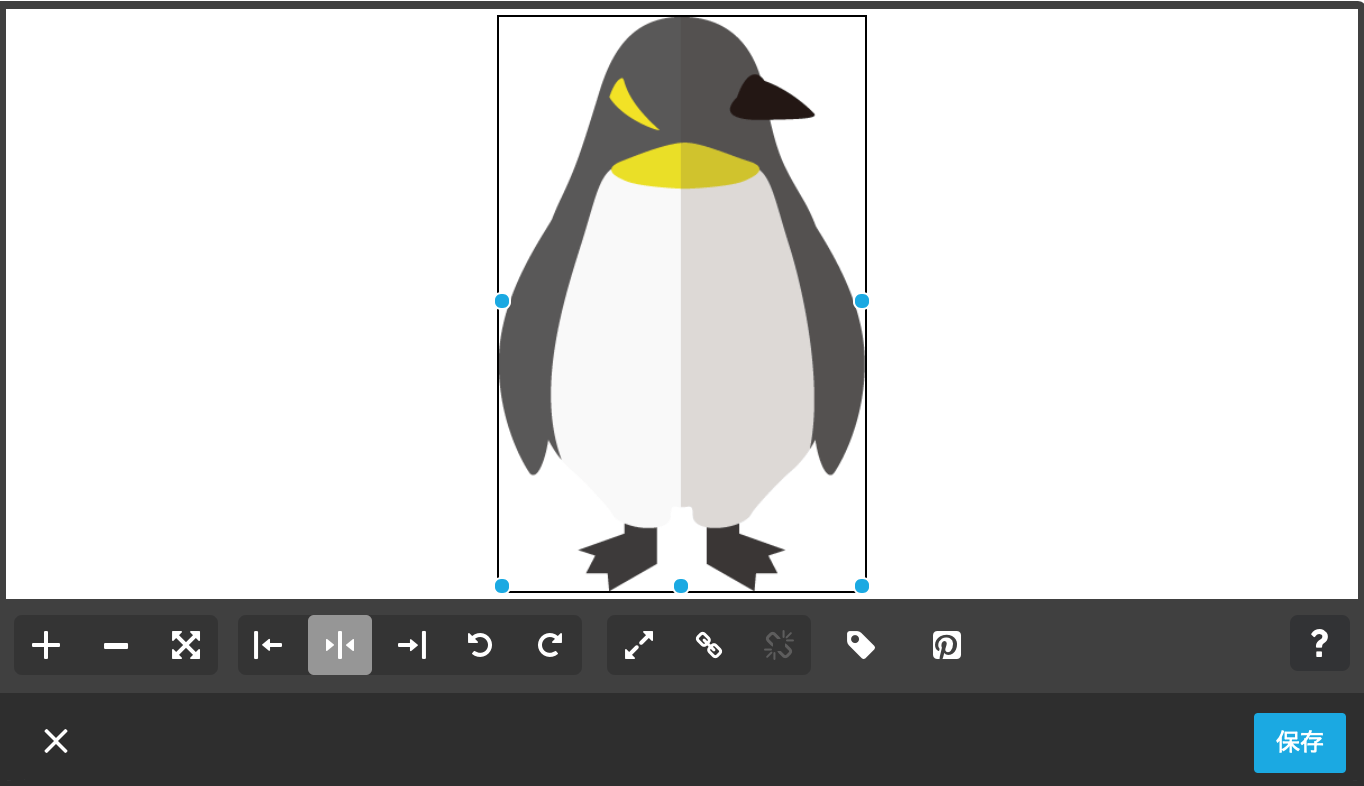The image size is (1364, 786).
Task: Close the editor with the X icon
Action: [x=56, y=741]
